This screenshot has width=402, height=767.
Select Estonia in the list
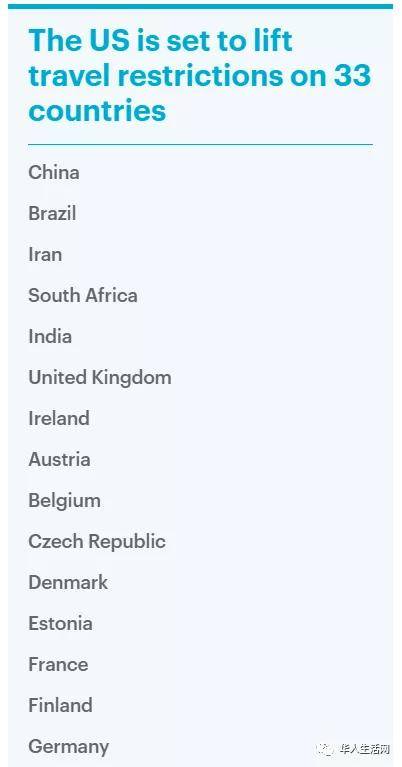[x=60, y=624]
